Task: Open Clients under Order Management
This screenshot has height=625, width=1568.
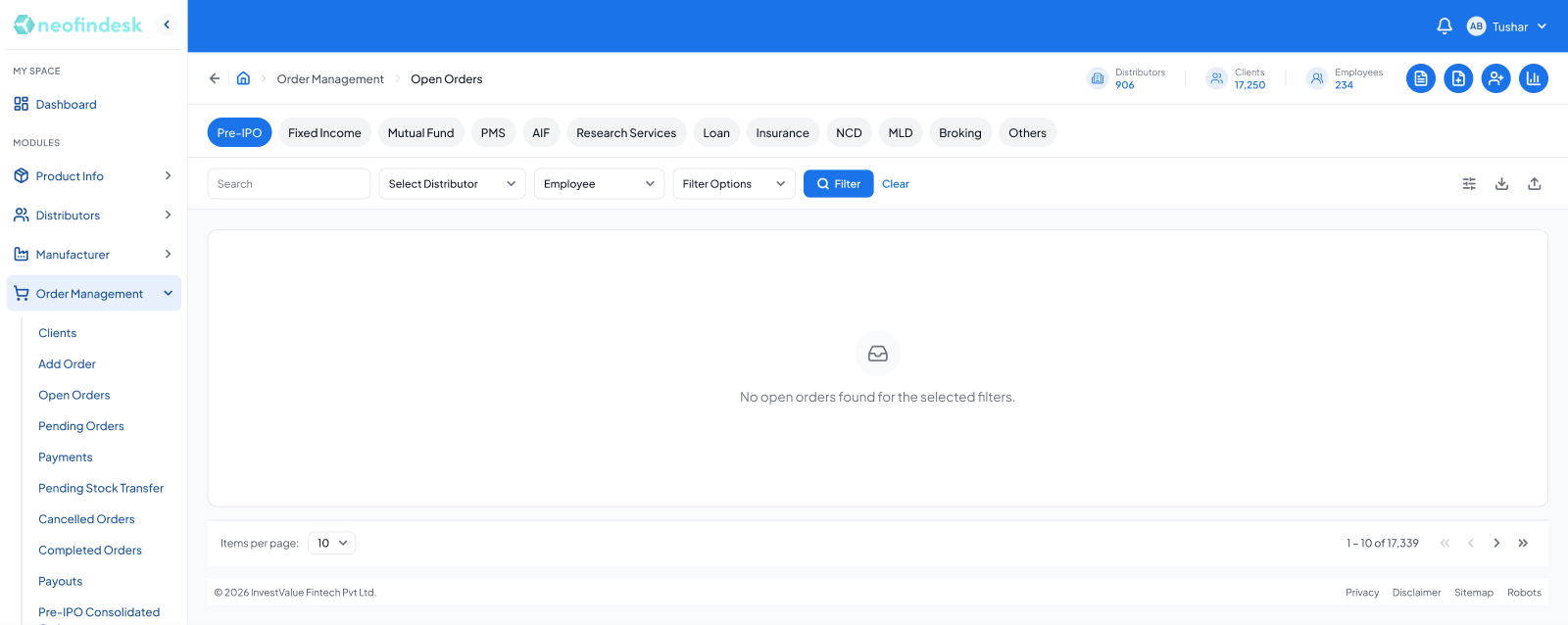Action: point(57,333)
